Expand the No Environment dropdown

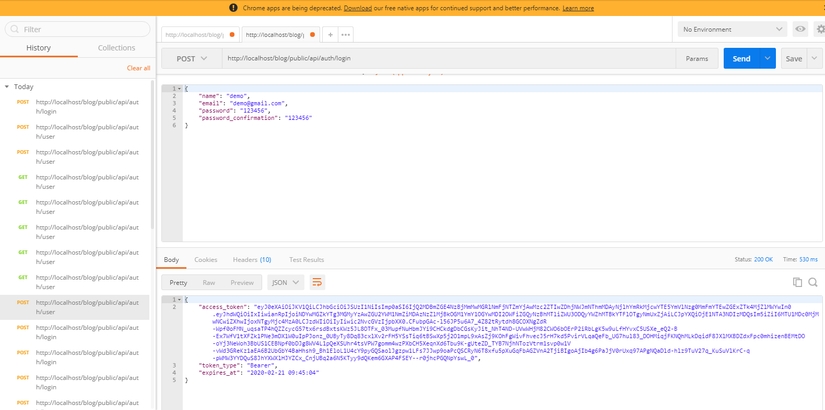(x=732, y=30)
